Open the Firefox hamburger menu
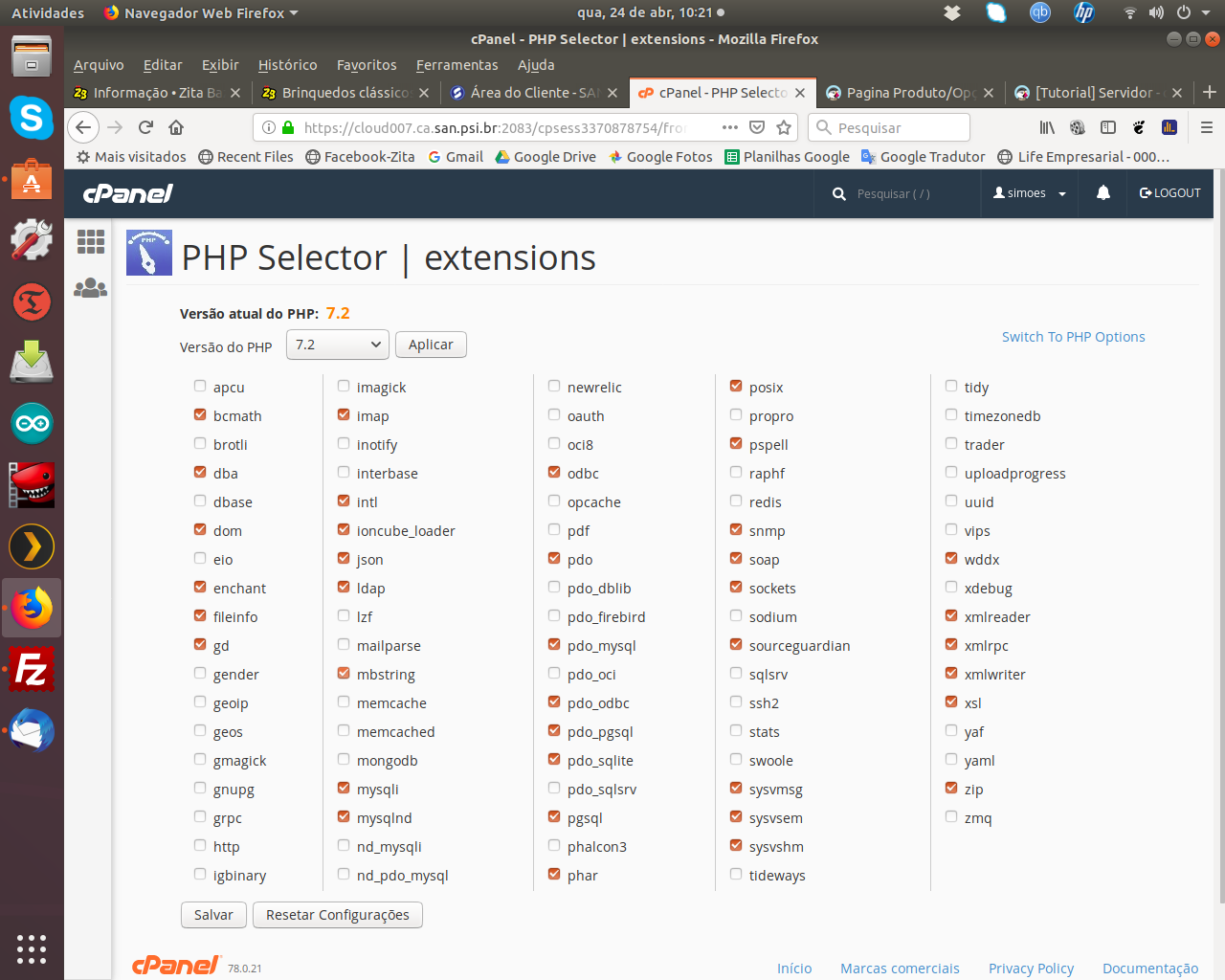1225x980 pixels. pos(1207,127)
